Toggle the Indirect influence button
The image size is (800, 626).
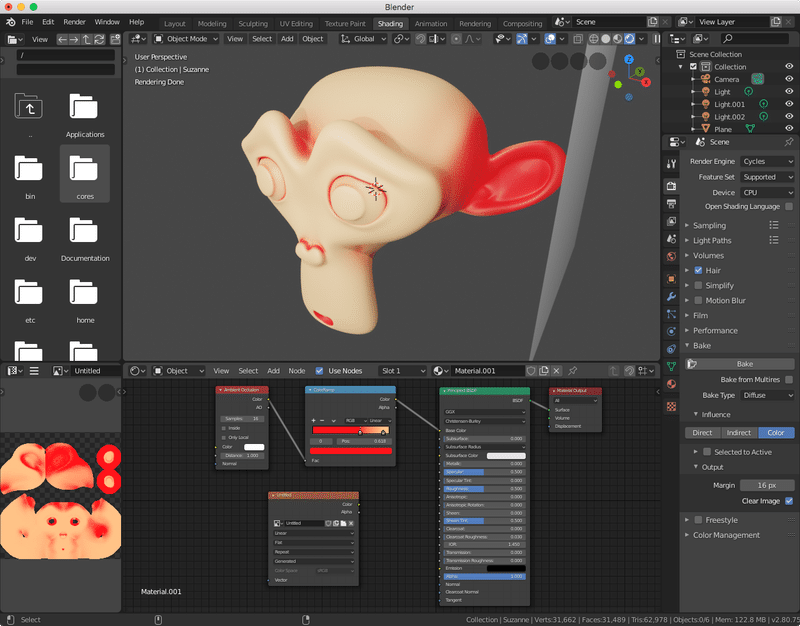click(x=739, y=433)
